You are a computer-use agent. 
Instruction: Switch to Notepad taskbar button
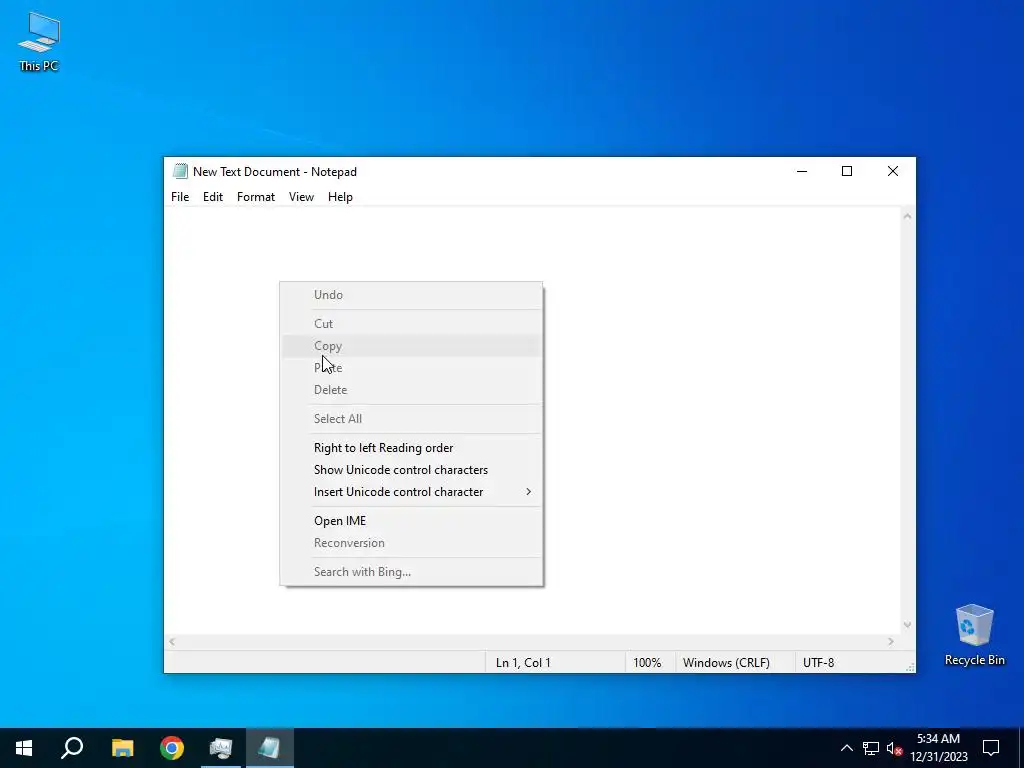(x=270, y=748)
